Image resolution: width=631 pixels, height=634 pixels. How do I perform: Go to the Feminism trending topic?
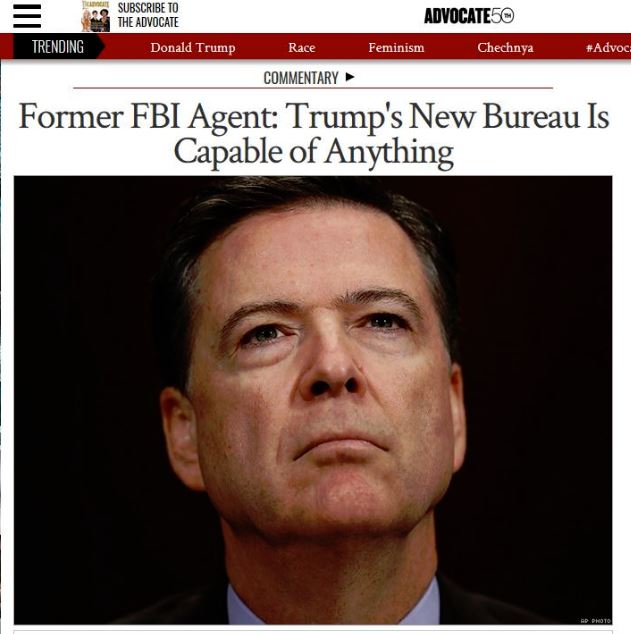pyautogui.click(x=396, y=48)
